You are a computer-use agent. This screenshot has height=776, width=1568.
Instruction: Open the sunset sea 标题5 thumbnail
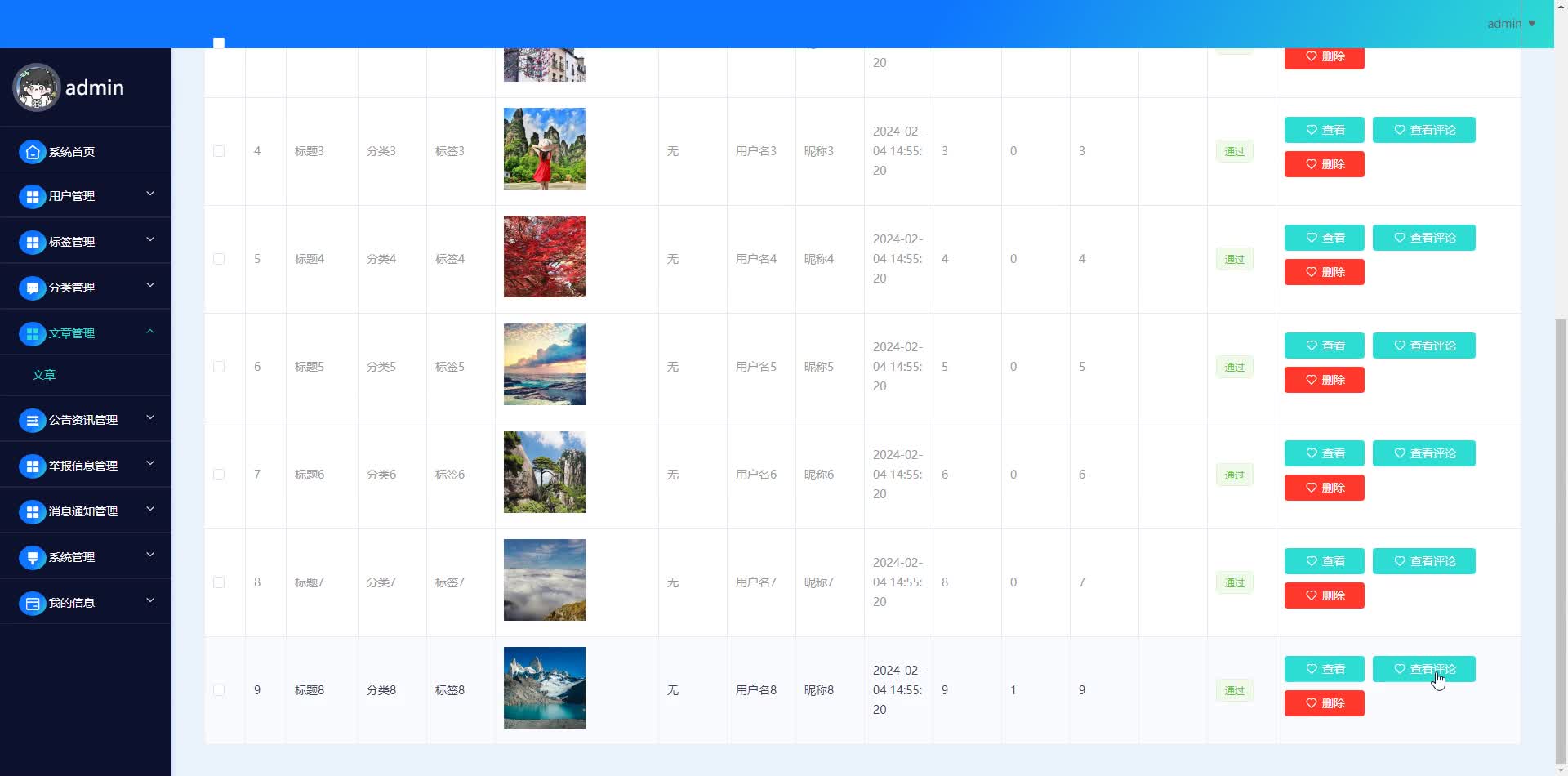[x=545, y=364]
